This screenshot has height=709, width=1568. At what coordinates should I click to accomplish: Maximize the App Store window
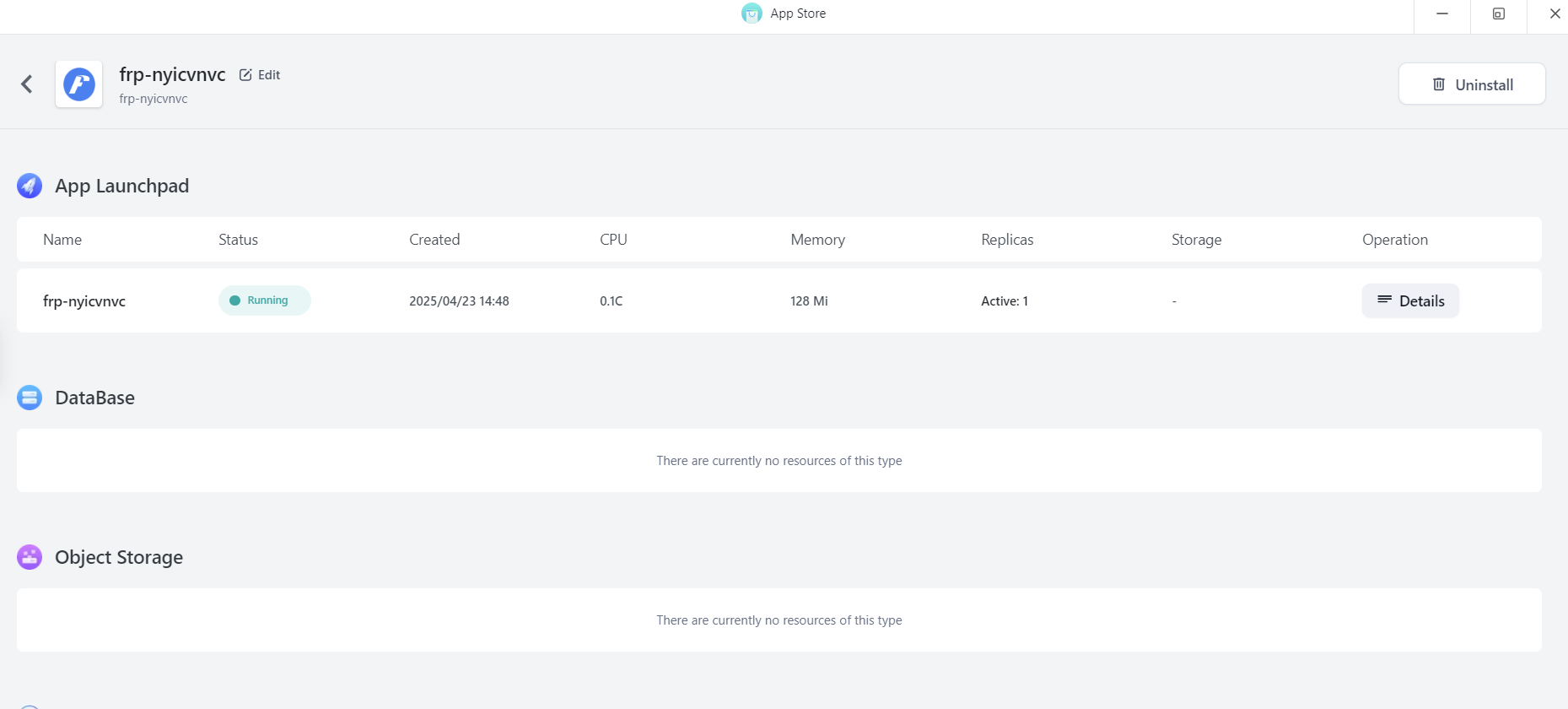[x=1498, y=14]
